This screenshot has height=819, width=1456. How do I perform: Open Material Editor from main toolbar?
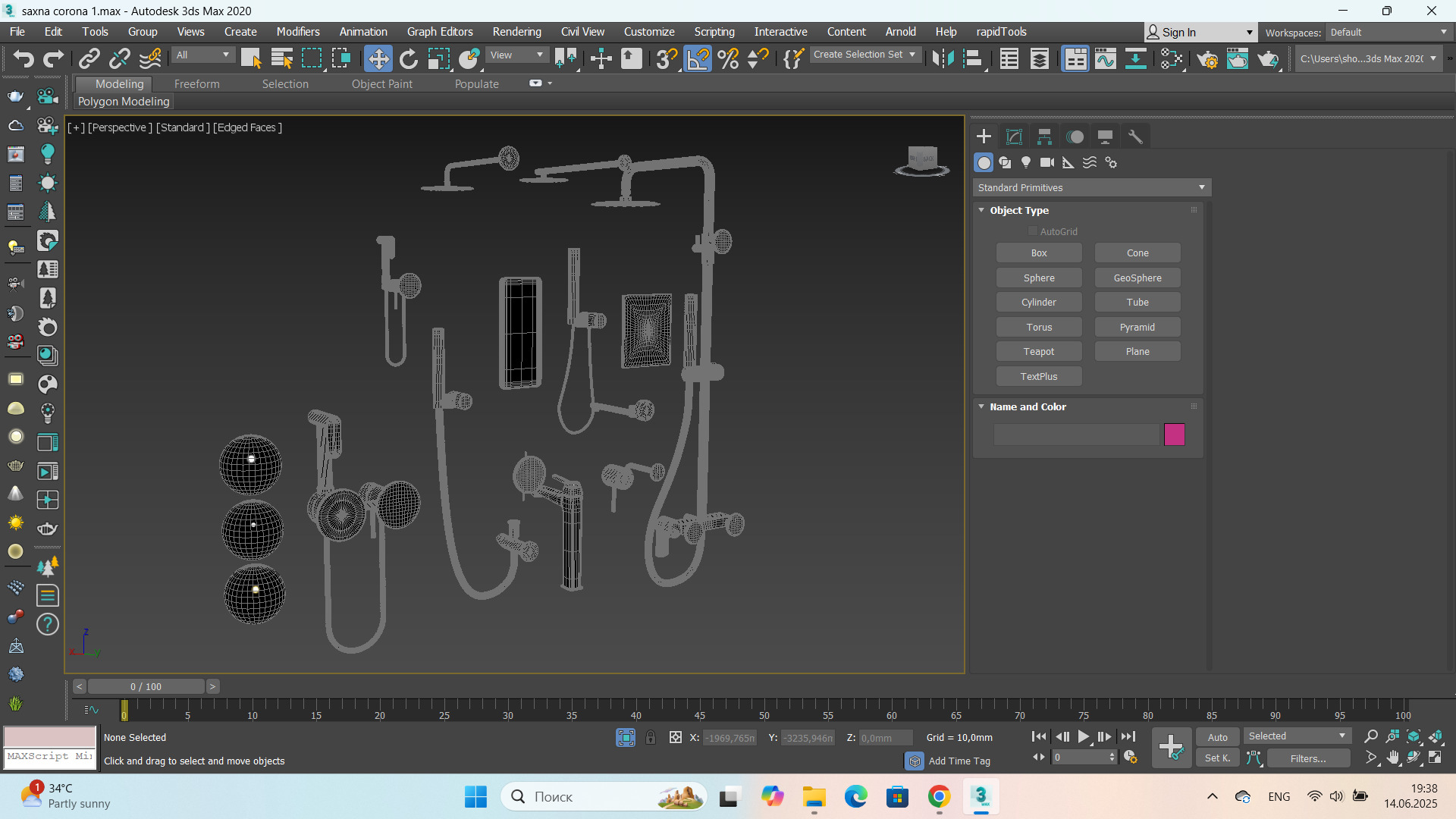(x=1172, y=58)
